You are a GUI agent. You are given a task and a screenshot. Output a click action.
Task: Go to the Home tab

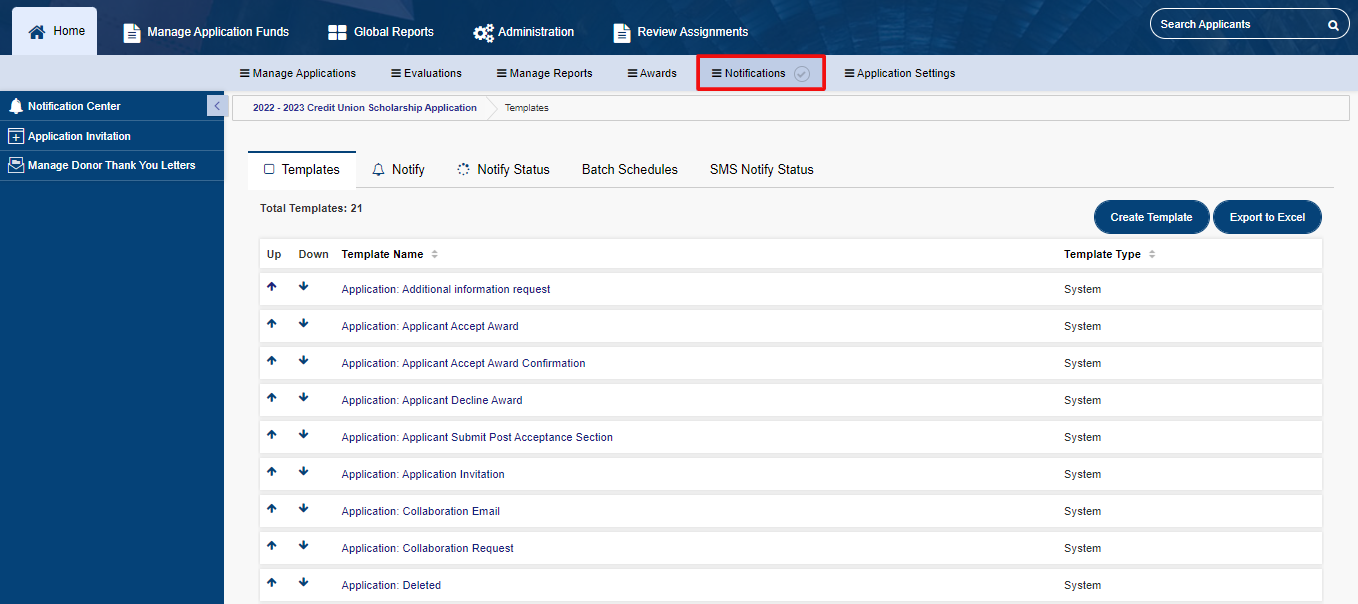pos(55,31)
